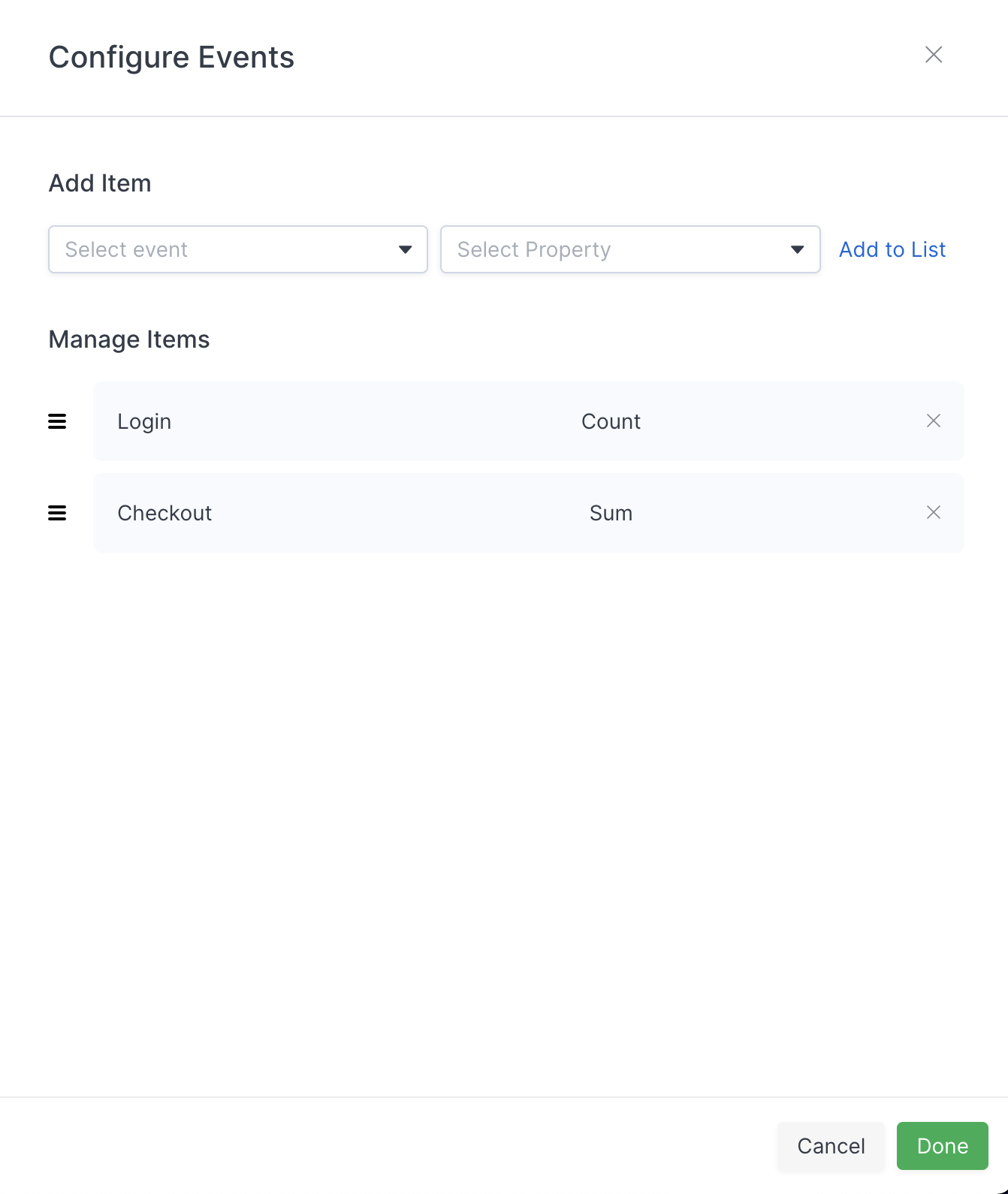Click the Sum label in Checkout row
1008x1194 pixels.
click(x=611, y=513)
